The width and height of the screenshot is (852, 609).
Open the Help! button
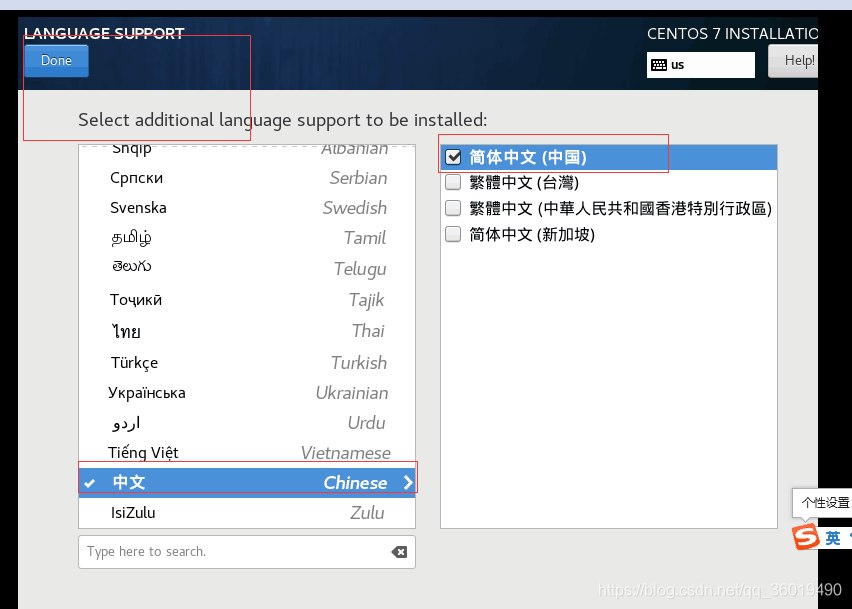pyautogui.click(x=793, y=60)
